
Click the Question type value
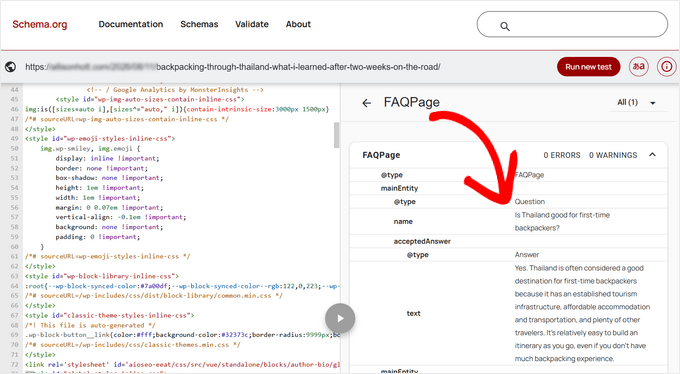(x=530, y=202)
